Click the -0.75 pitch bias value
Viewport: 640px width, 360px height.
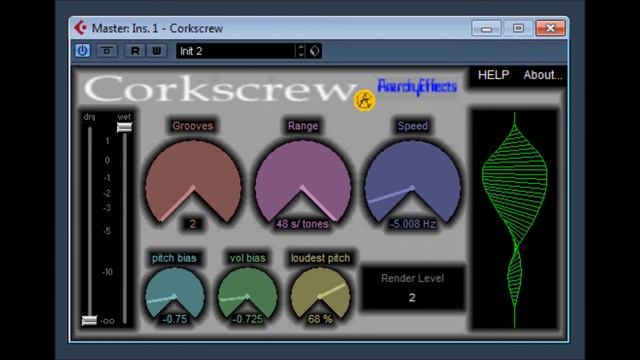pyautogui.click(x=174, y=319)
